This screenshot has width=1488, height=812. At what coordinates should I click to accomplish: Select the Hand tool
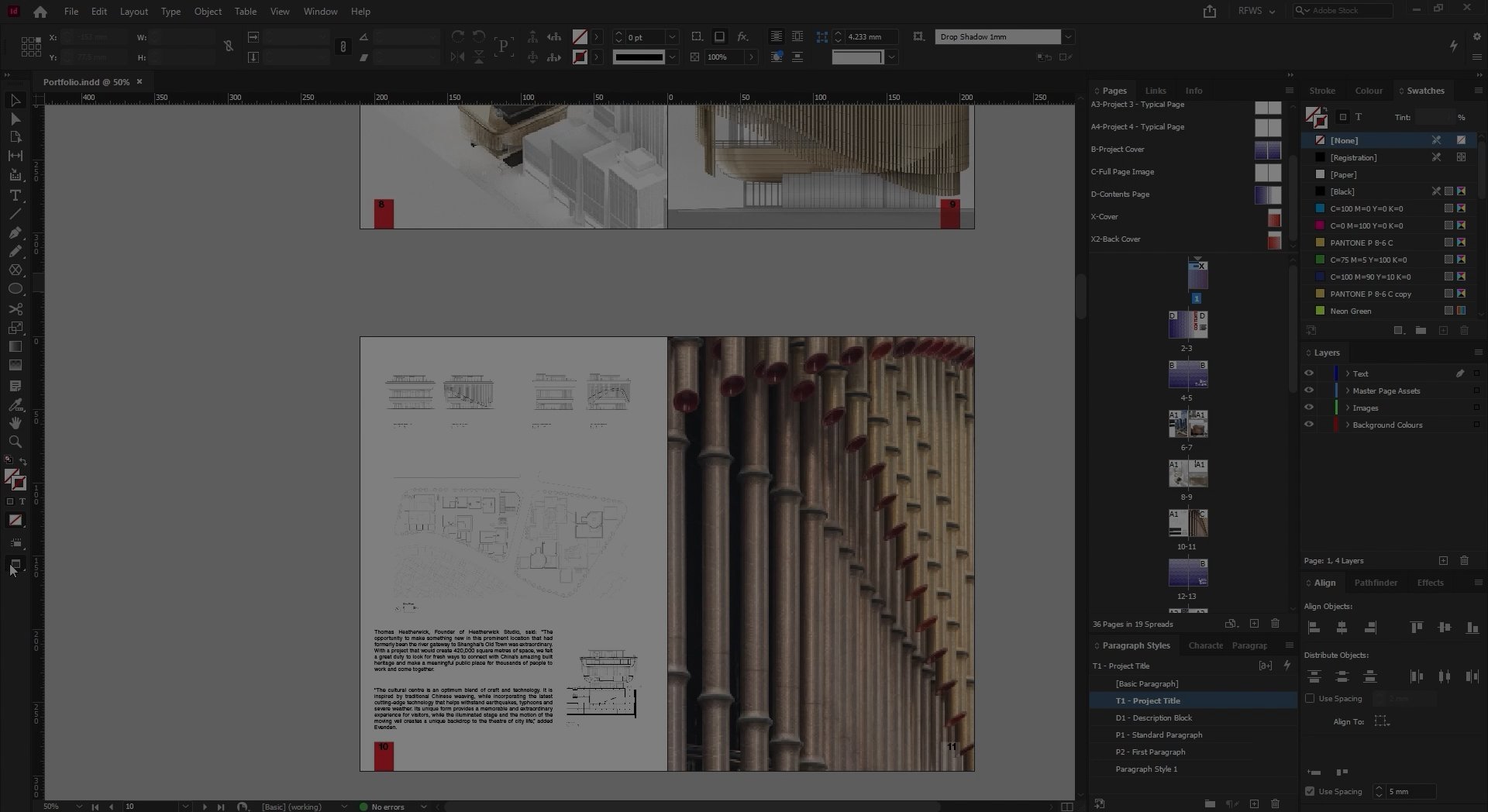coord(15,423)
